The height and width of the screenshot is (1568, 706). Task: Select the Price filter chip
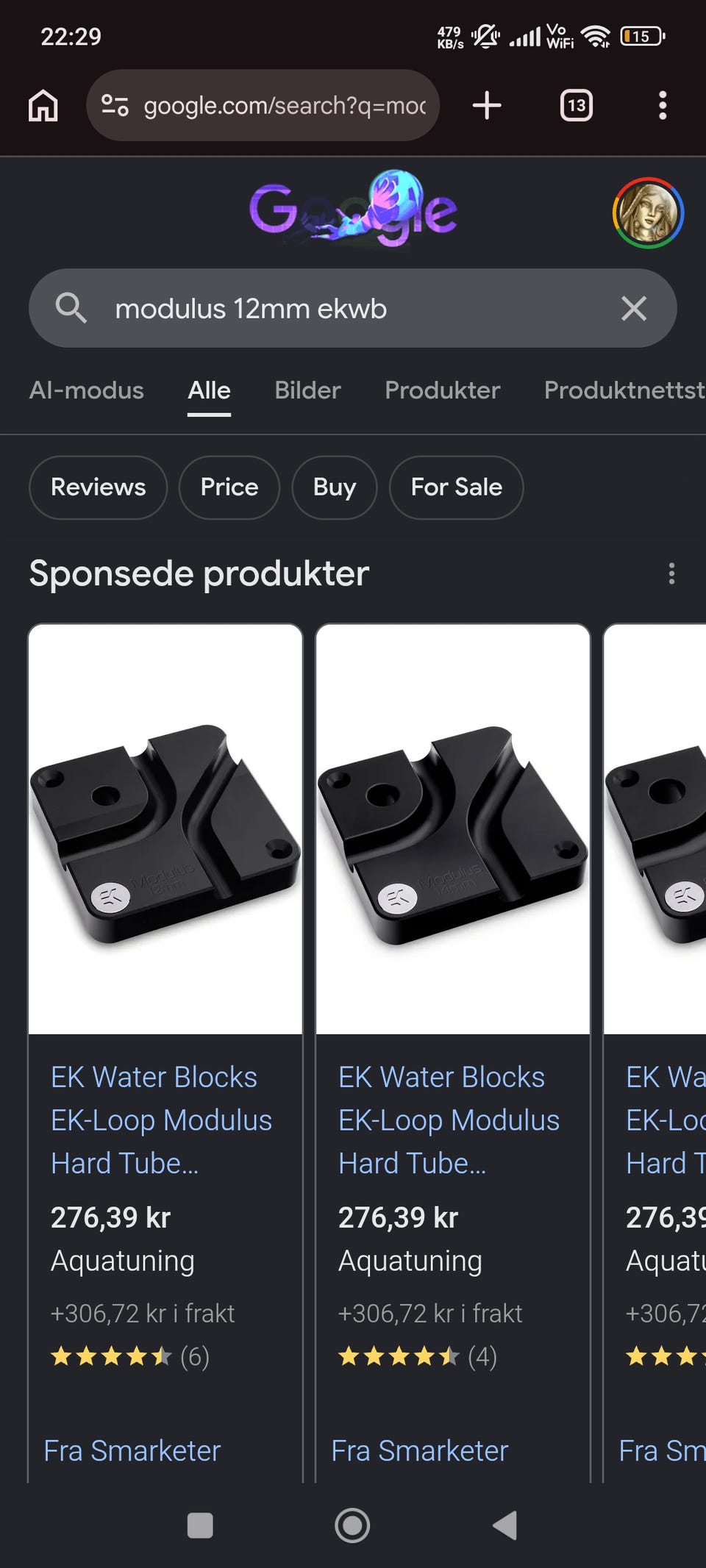[229, 487]
